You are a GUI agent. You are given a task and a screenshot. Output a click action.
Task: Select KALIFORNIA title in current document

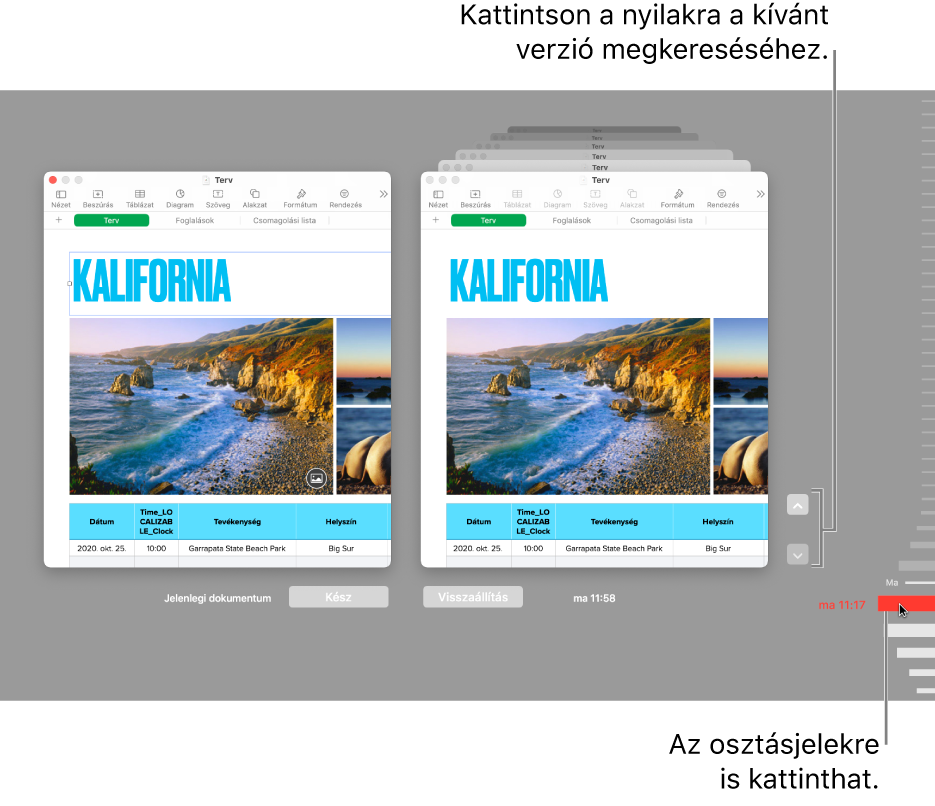point(151,281)
